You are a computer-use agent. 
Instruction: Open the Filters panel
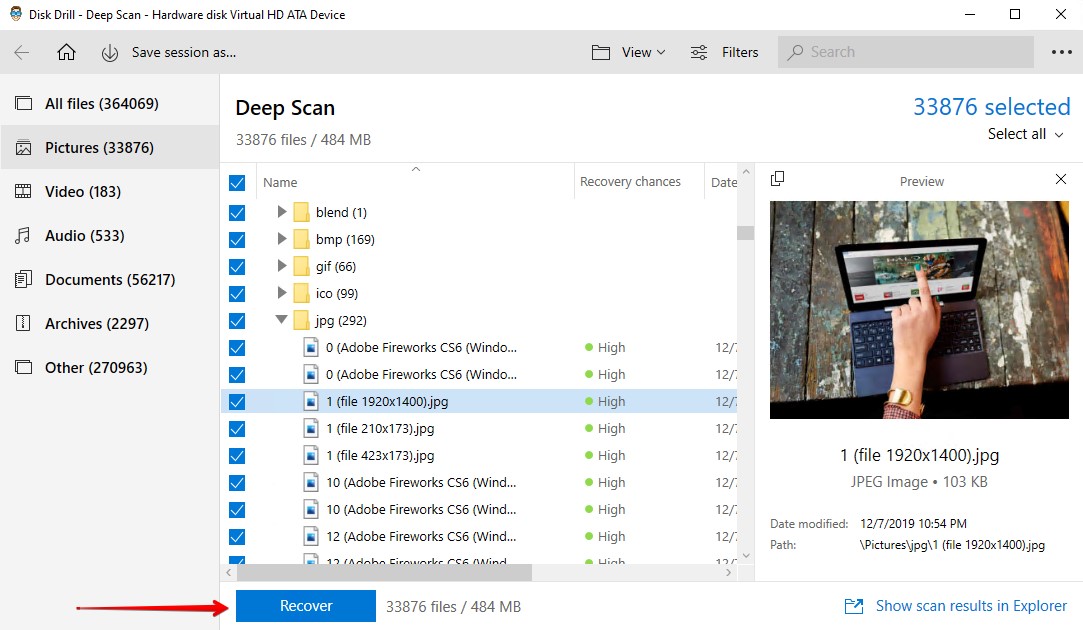point(740,52)
